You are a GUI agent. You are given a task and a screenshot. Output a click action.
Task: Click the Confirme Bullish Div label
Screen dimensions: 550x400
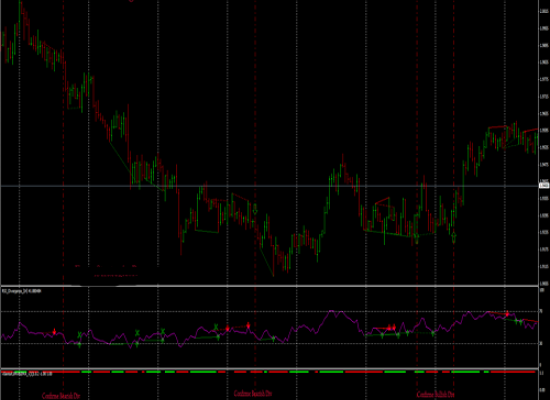(435, 394)
